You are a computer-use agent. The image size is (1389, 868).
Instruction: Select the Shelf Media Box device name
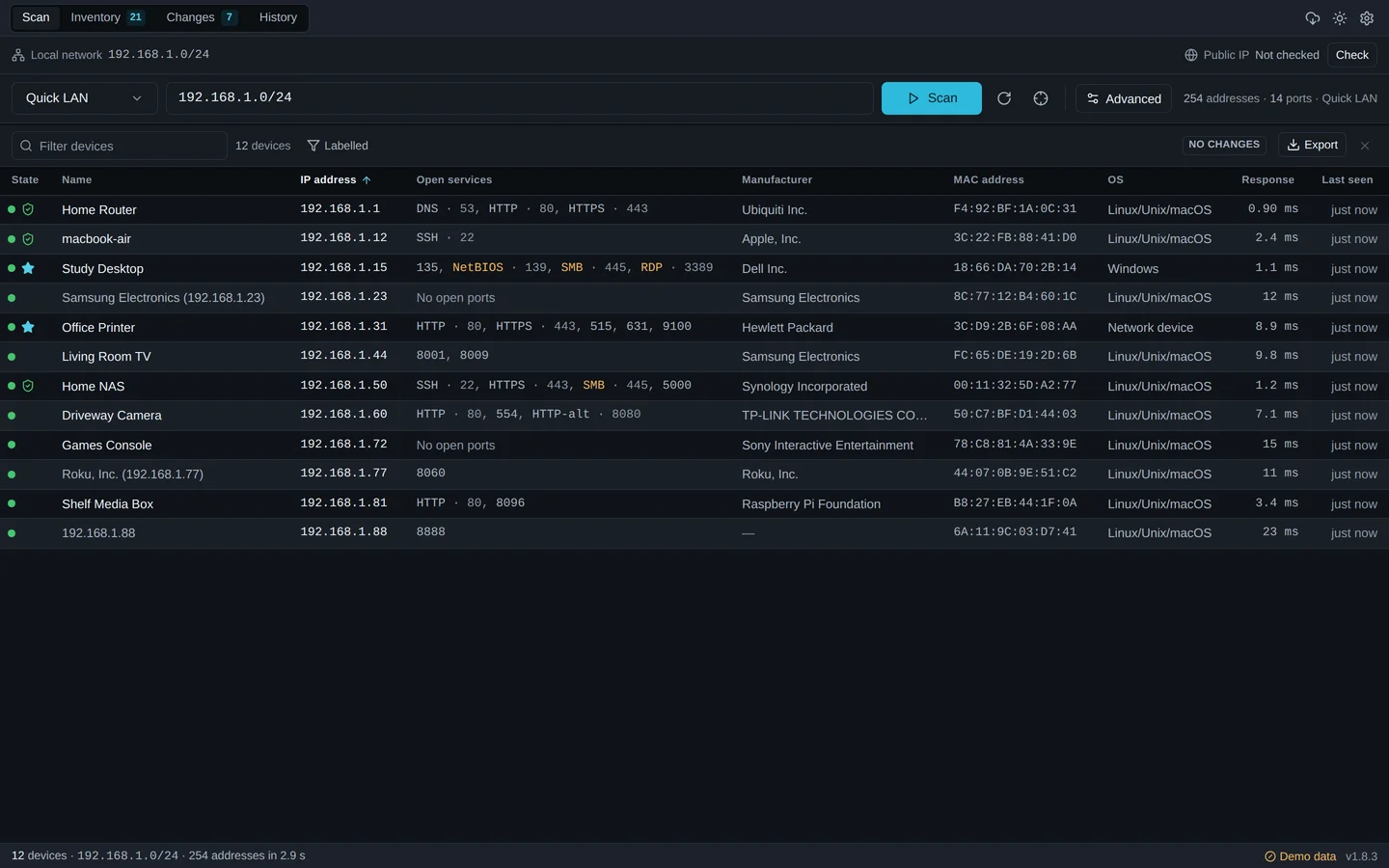108,504
